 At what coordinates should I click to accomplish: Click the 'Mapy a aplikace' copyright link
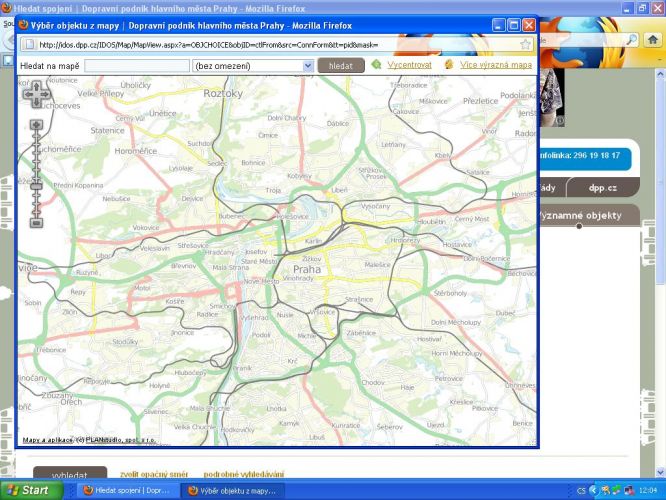coord(48,440)
